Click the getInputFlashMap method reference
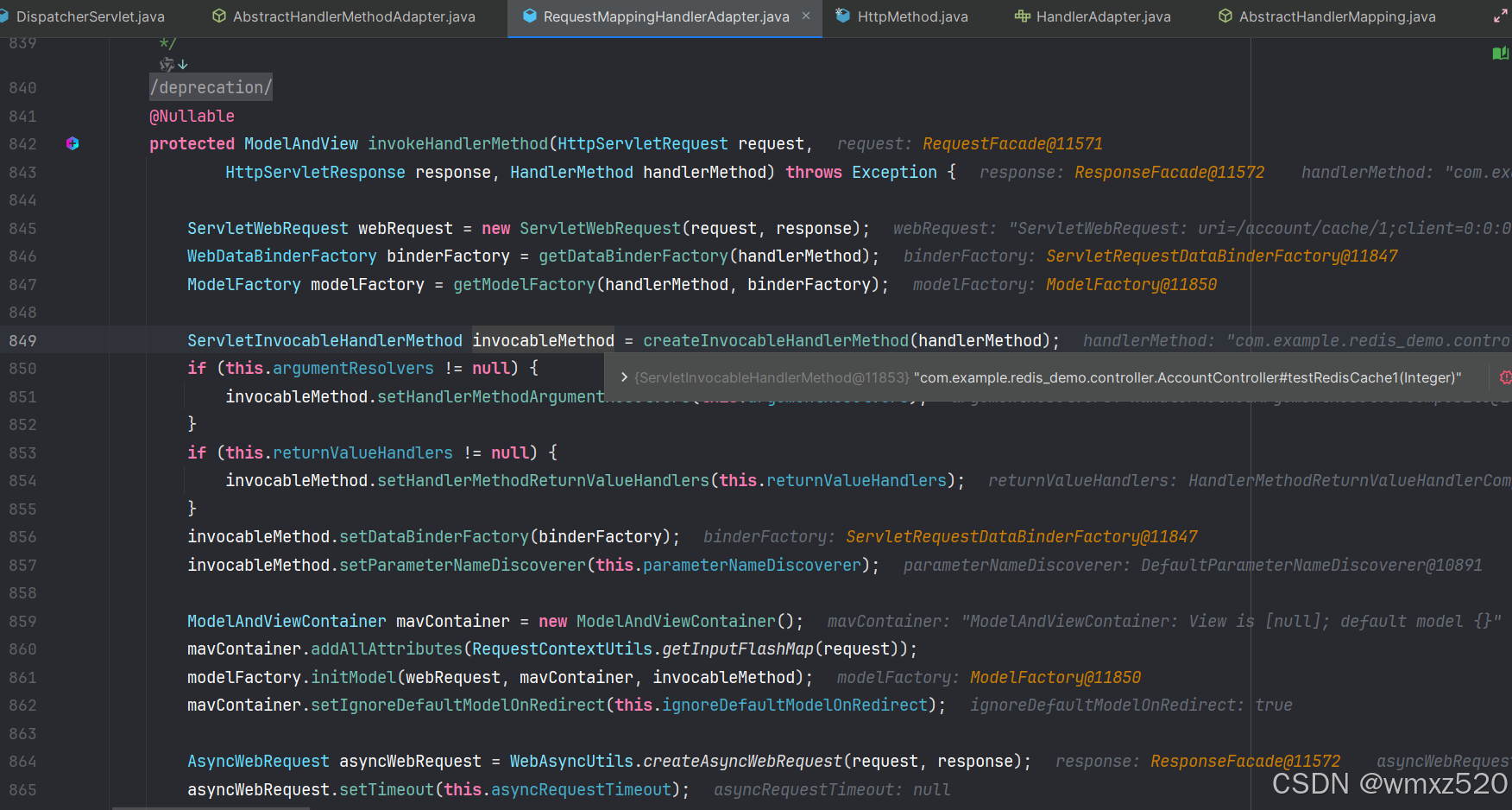 (738, 649)
